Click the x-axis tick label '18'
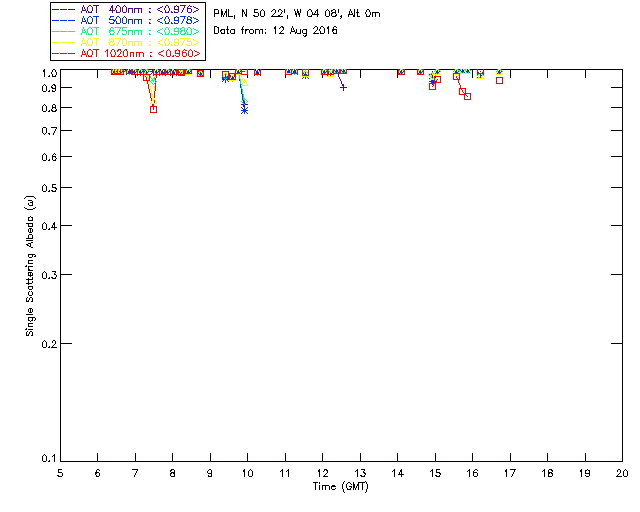The height and width of the screenshot is (512, 640). point(547,473)
